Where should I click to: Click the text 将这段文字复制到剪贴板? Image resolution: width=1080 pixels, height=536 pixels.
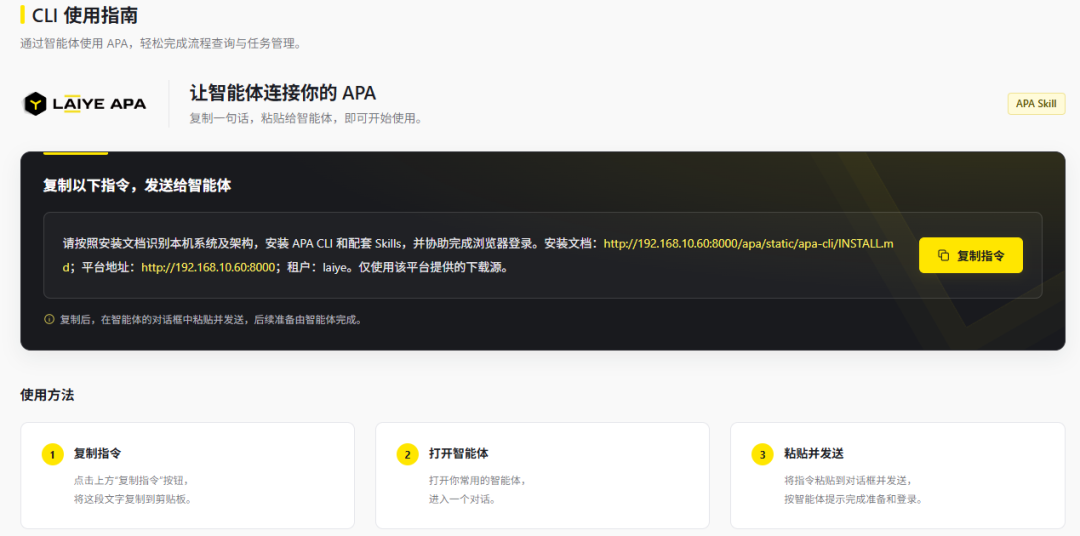pos(132,499)
